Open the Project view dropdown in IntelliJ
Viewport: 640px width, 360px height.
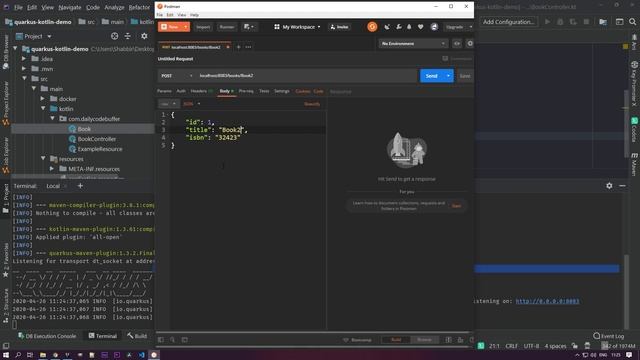[x=34, y=36]
